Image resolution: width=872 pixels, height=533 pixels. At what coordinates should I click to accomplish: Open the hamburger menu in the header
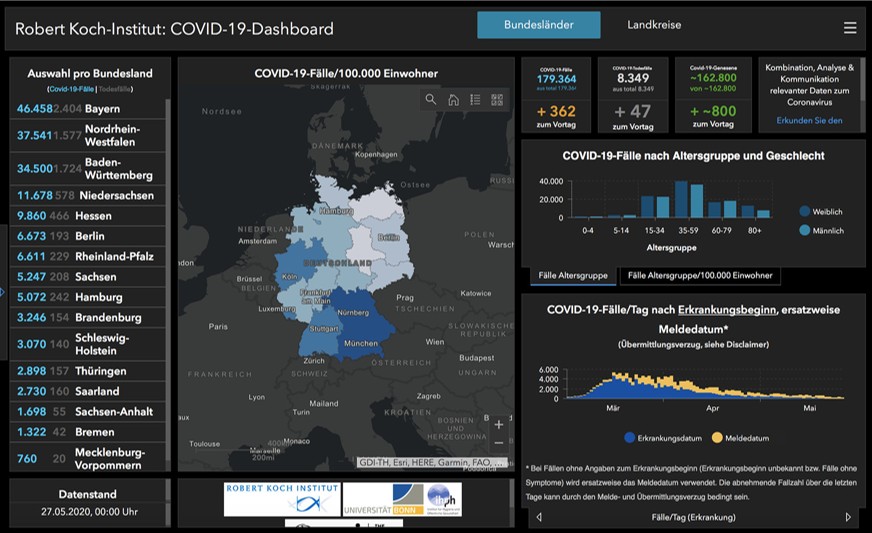coord(850,28)
